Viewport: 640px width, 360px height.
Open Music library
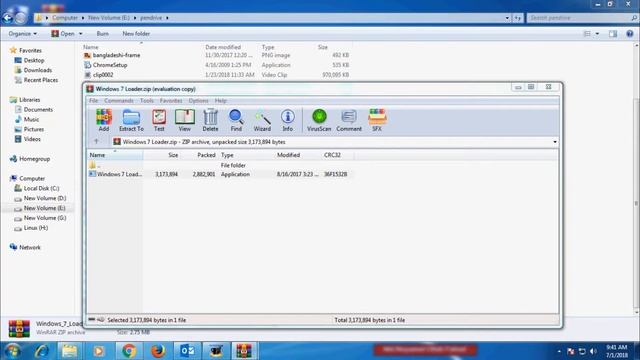[x=31, y=120]
